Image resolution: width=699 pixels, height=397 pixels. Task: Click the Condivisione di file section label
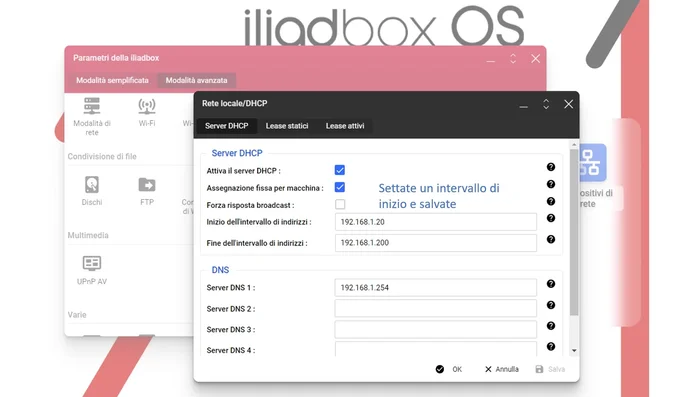point(102,156)
